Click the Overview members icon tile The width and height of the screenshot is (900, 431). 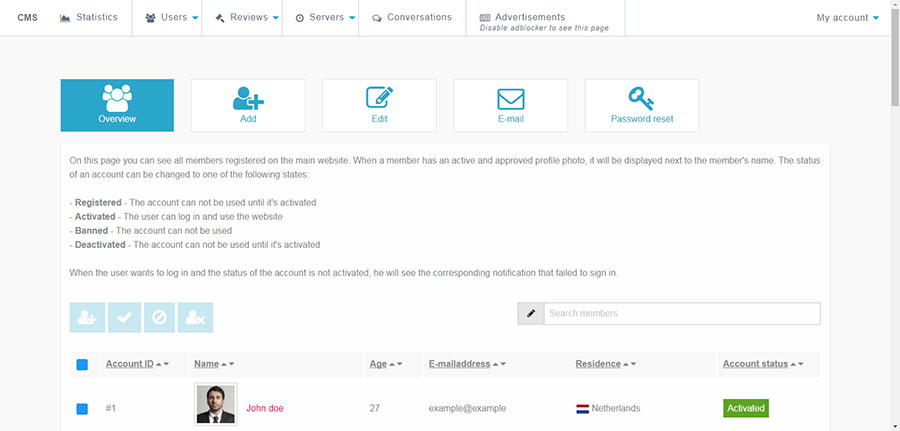(117, 105)
